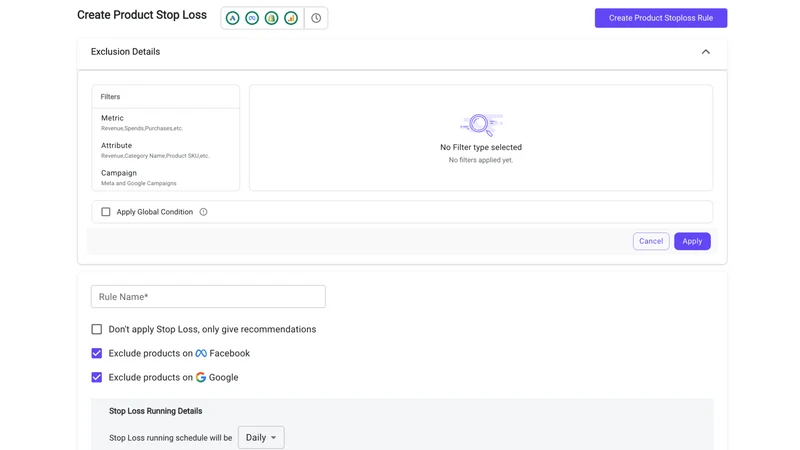Uncheck Exclude products on Facebook

point(96,353)
